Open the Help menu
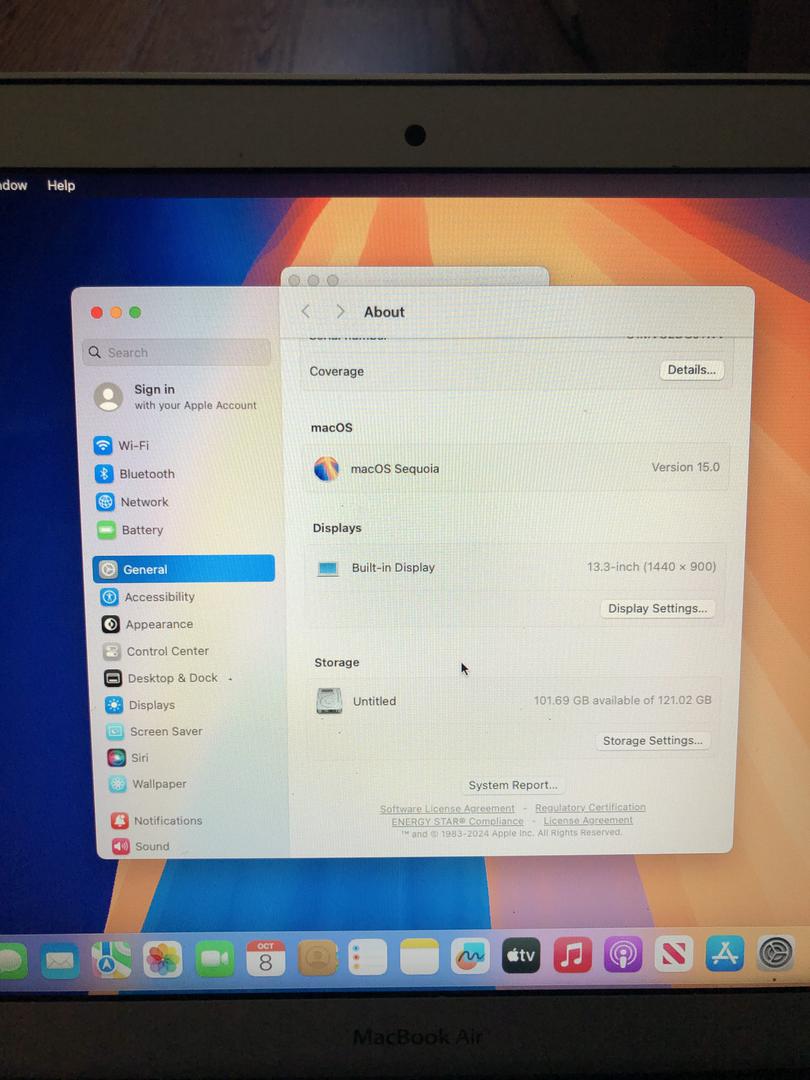Screen dimensions: 810x1080 pyautogui.click(x=61, y=185)
